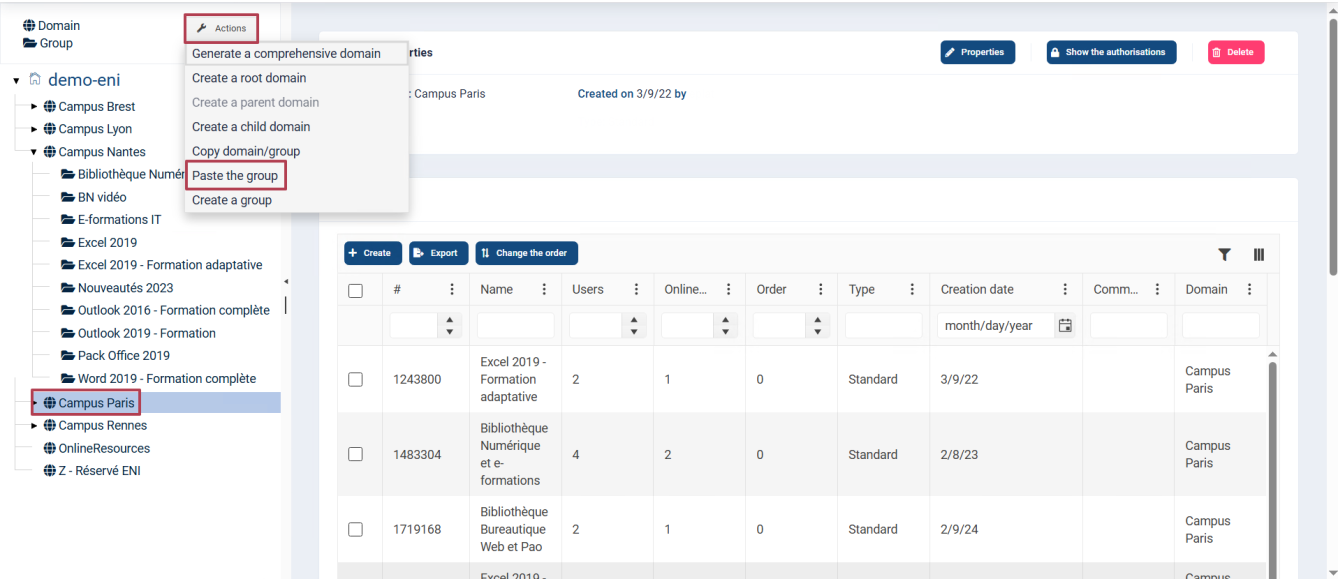
Task: Click the filter funnel icon above table
Action: click(1224, 254)
